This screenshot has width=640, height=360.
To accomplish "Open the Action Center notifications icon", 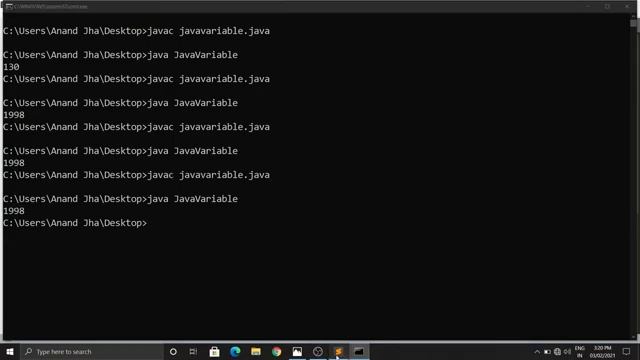I will pyautogui.click(x=627, y=352).
